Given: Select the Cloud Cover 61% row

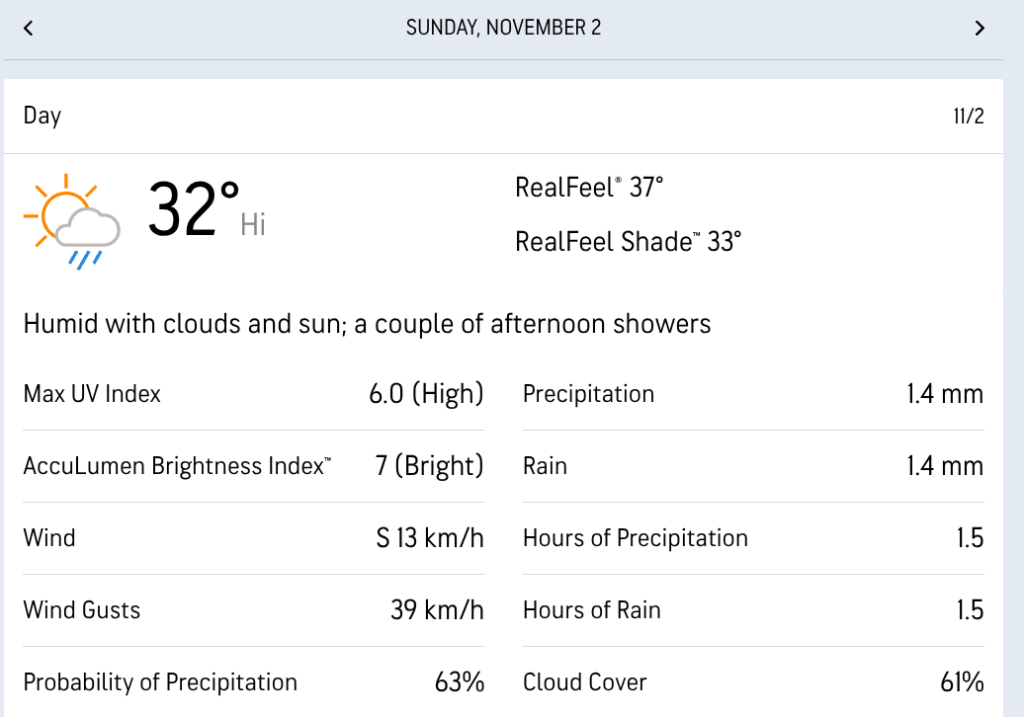Looking at the screenshot, I should (x=753, y=682).
